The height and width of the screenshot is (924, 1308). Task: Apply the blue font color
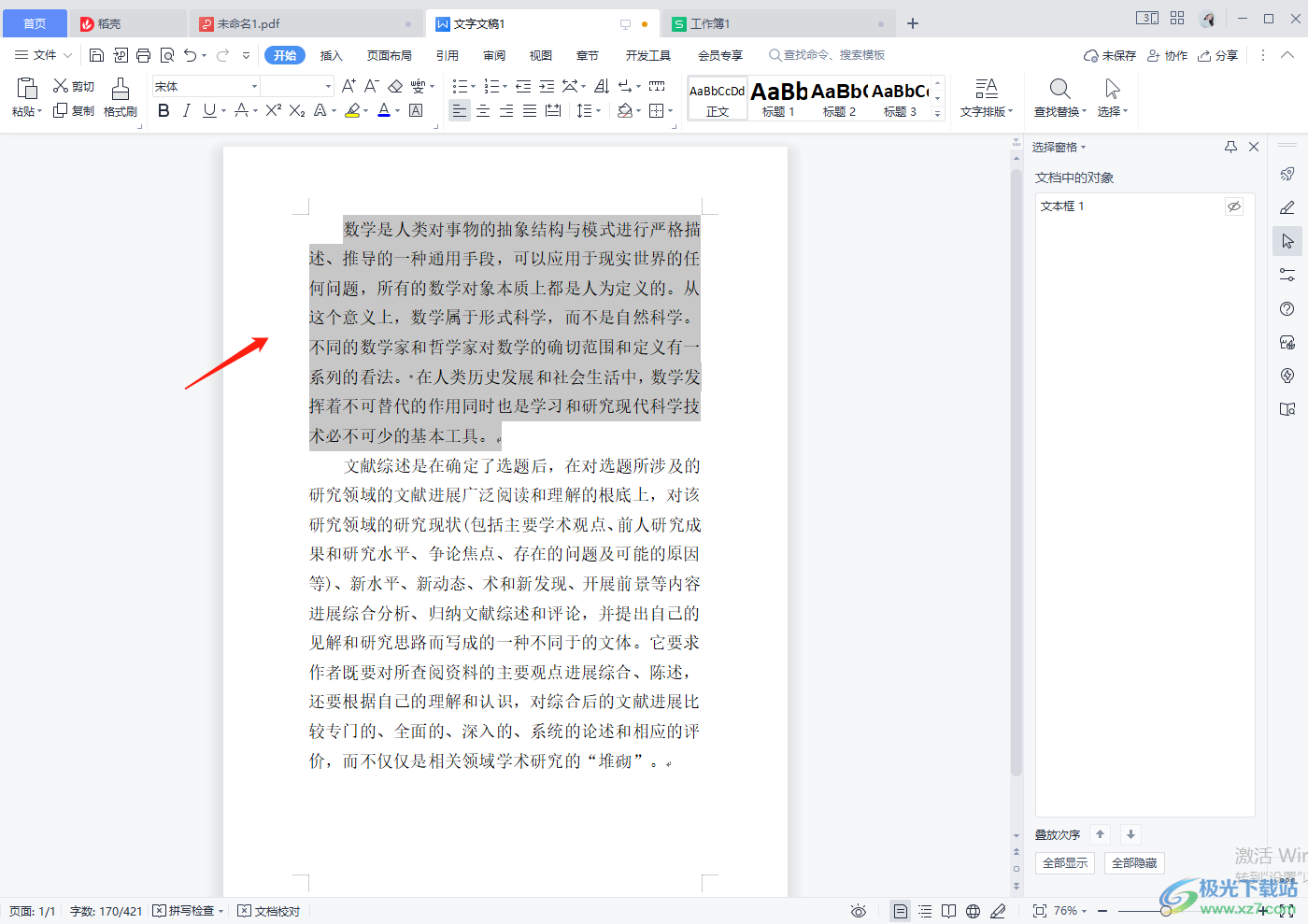click(x=383, y=110)
